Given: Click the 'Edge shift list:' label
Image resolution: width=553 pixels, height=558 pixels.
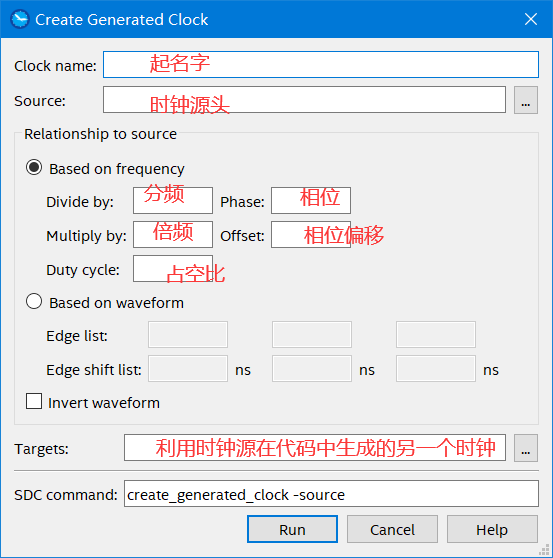Looking at the screenshot, I should 94,370.
